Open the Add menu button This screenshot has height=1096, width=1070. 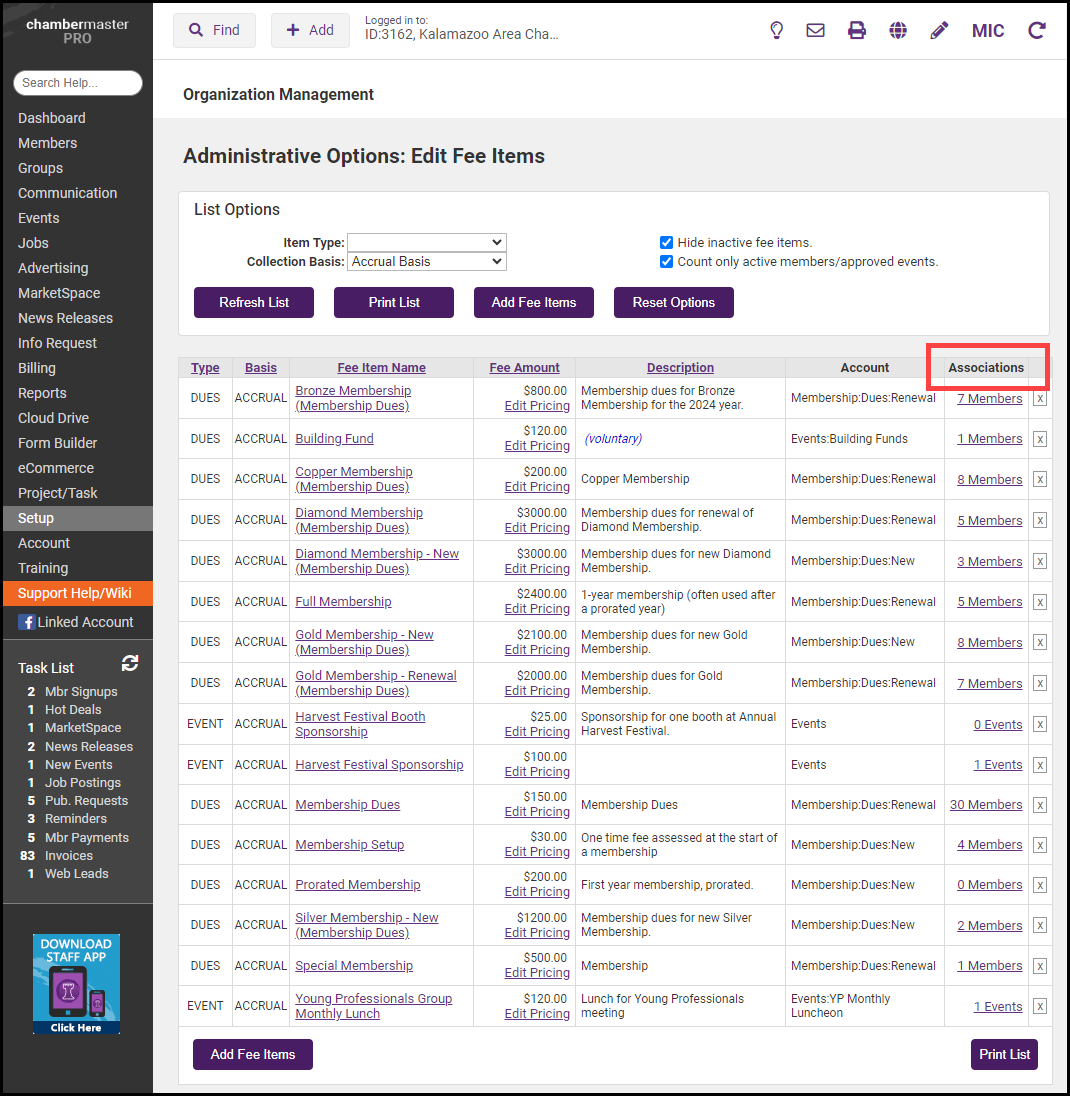click(310, 30)
